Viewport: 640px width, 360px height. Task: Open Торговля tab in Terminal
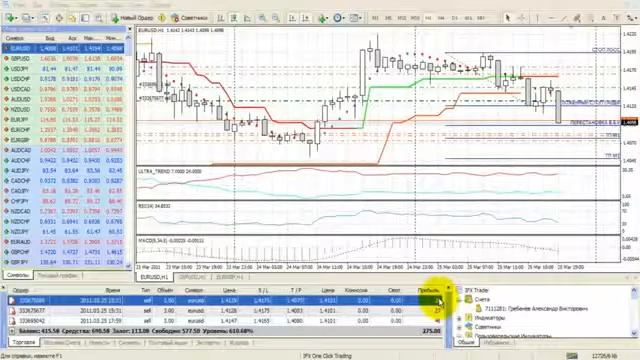click(24, 342)
